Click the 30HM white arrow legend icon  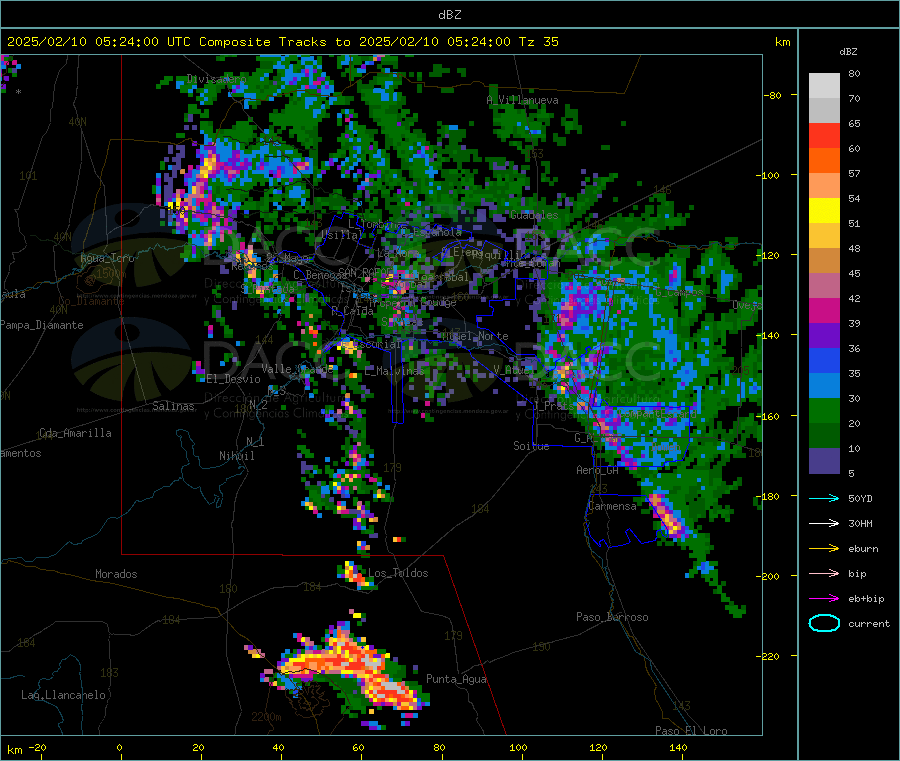(x=824, y=523)
